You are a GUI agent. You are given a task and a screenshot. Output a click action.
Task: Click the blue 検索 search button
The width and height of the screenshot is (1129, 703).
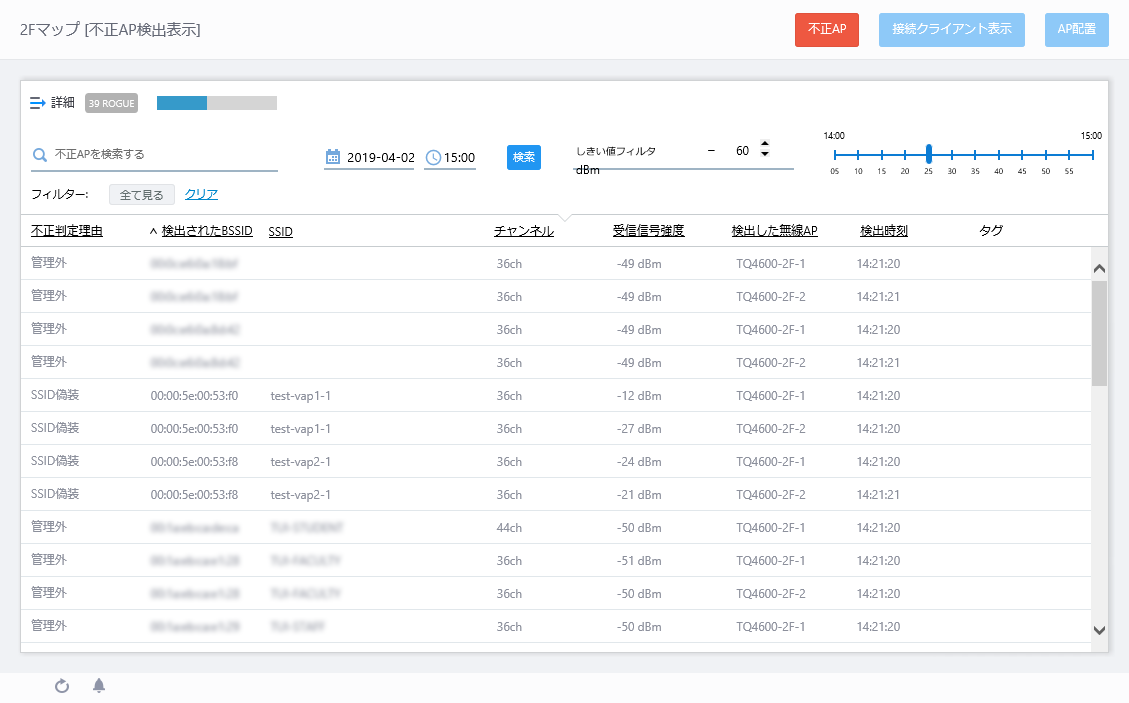point(523,157)
